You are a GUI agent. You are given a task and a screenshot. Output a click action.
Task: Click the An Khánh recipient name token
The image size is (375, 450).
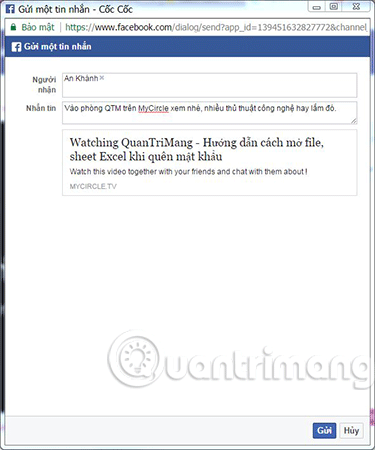coord(81,78)
